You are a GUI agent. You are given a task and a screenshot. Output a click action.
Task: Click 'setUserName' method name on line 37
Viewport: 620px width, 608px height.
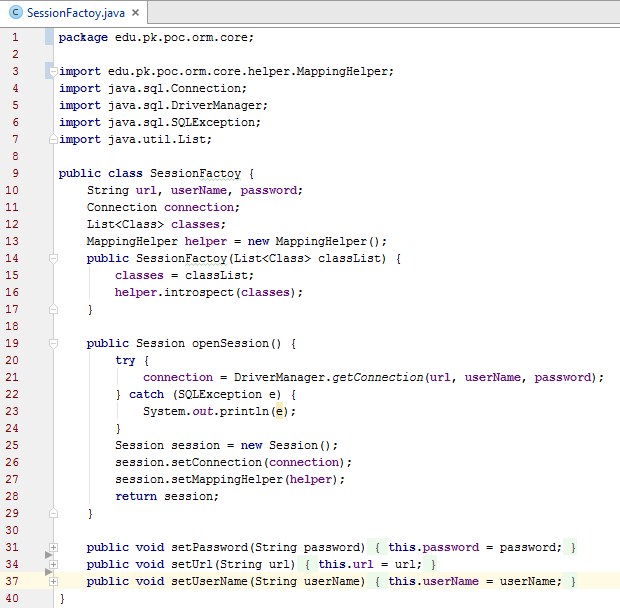[209, 582]
